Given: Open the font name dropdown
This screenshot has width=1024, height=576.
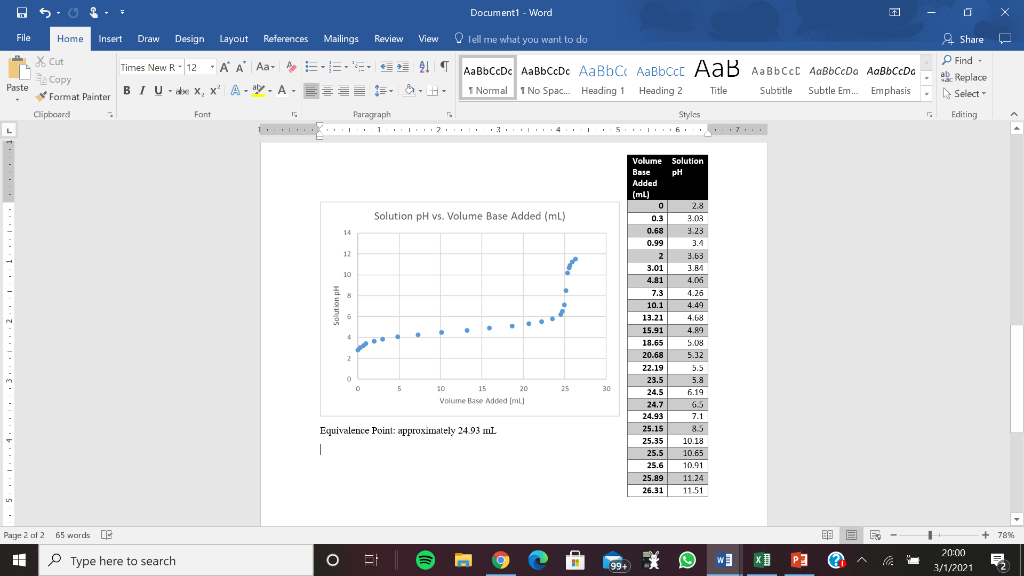Looking at the screenshot, I should 178,67.
